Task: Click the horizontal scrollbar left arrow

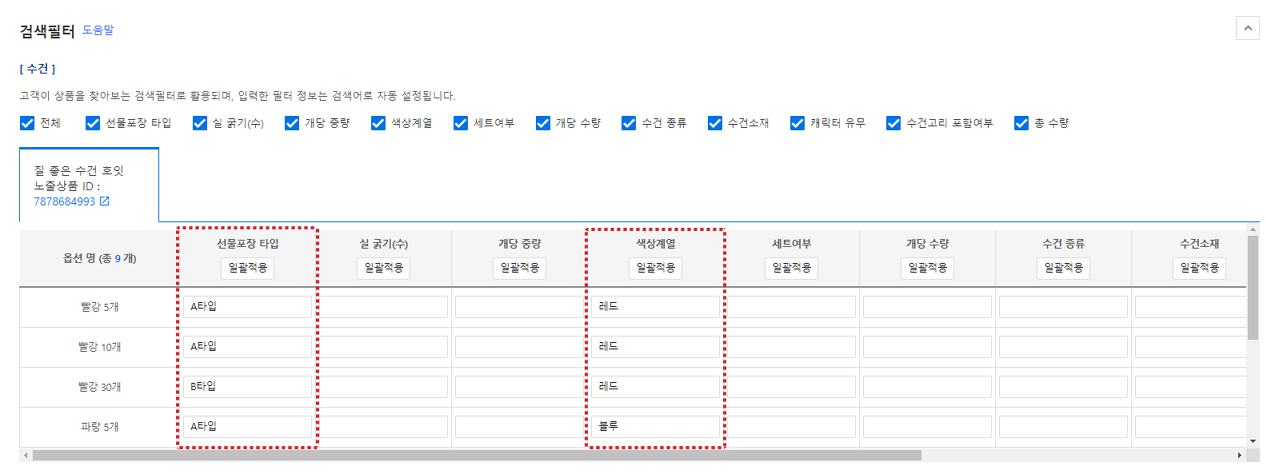Action: point(26,455)
